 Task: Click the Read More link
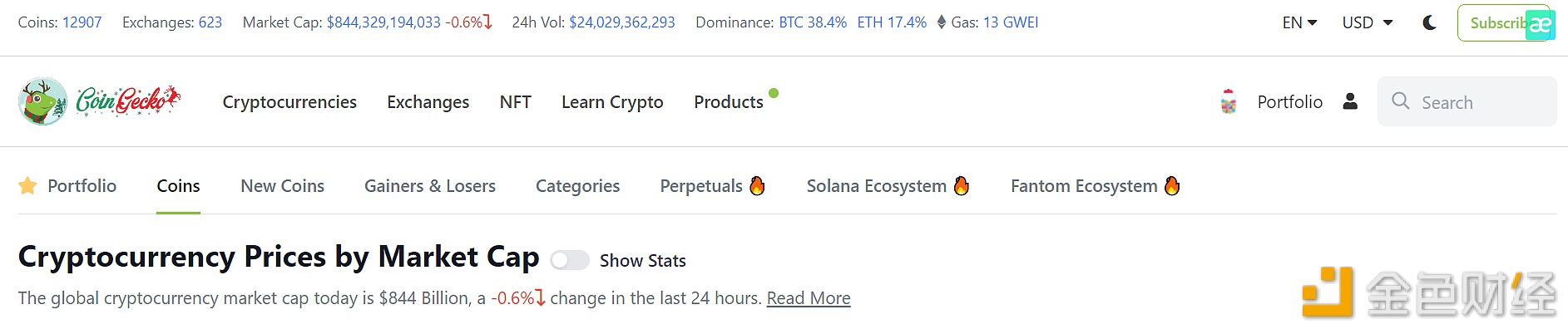click(x=809, y=297)
